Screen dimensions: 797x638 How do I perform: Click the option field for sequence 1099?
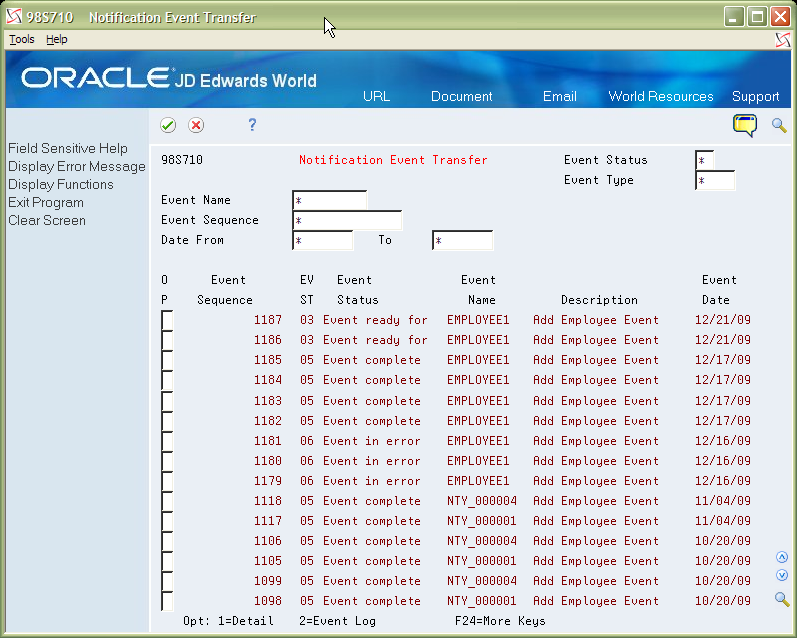[x=167, y=581]
